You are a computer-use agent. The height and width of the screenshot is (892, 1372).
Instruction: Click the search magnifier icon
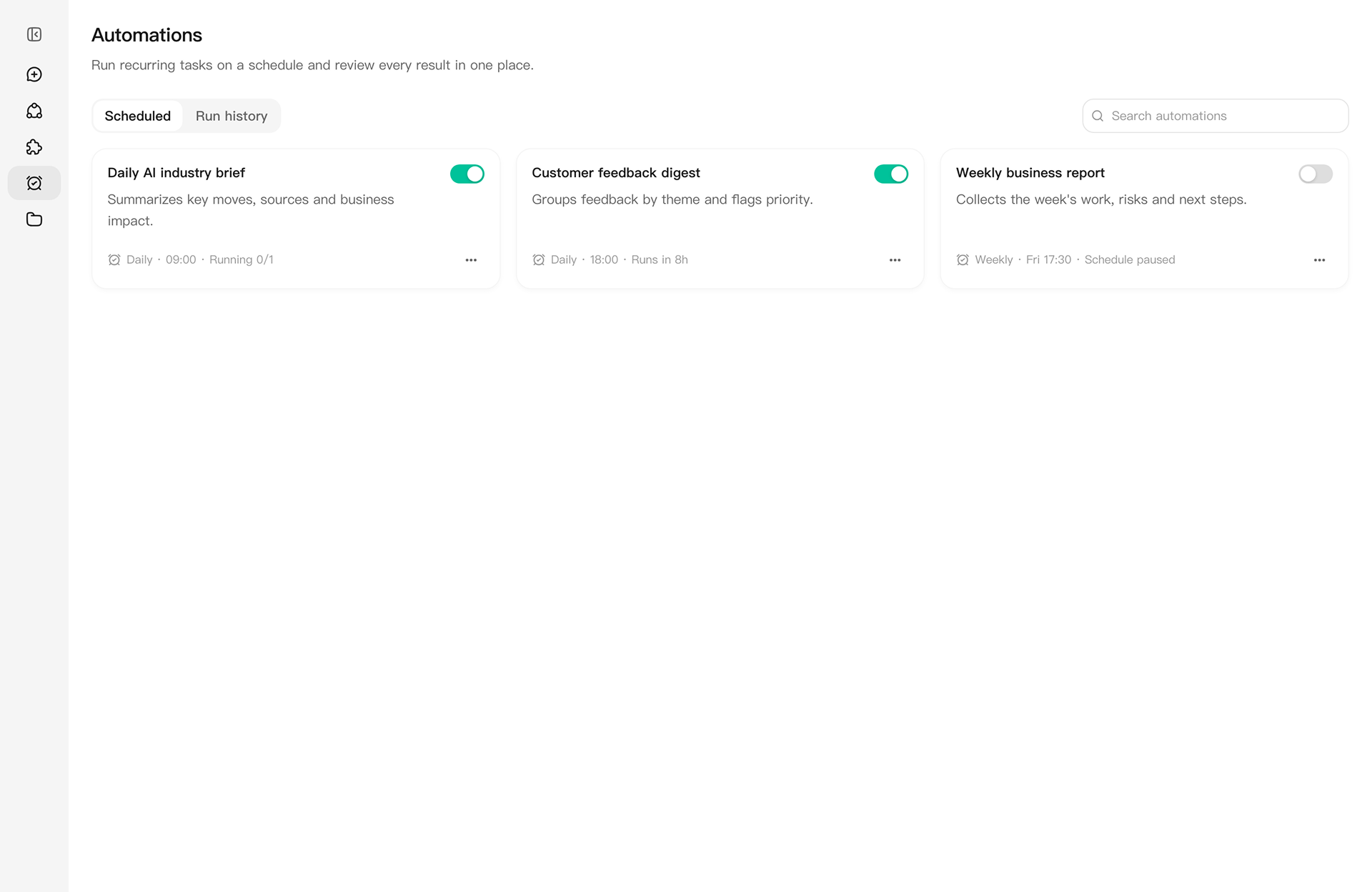tap(1098, 116)
